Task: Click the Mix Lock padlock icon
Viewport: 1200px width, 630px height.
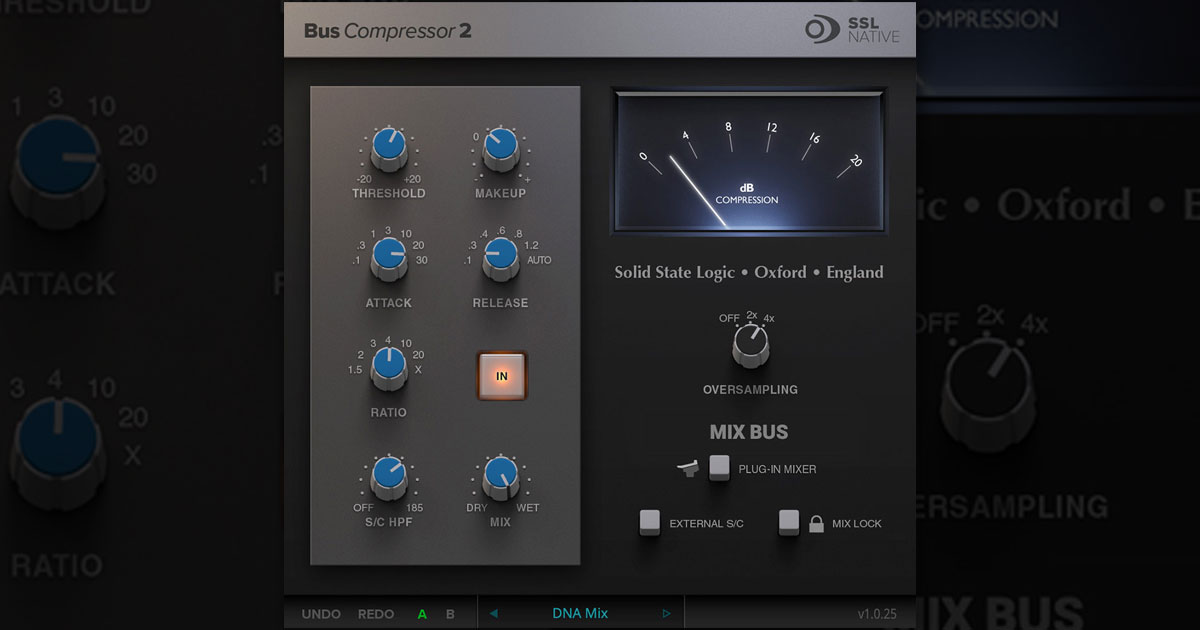Action: (x=816, y=523)
